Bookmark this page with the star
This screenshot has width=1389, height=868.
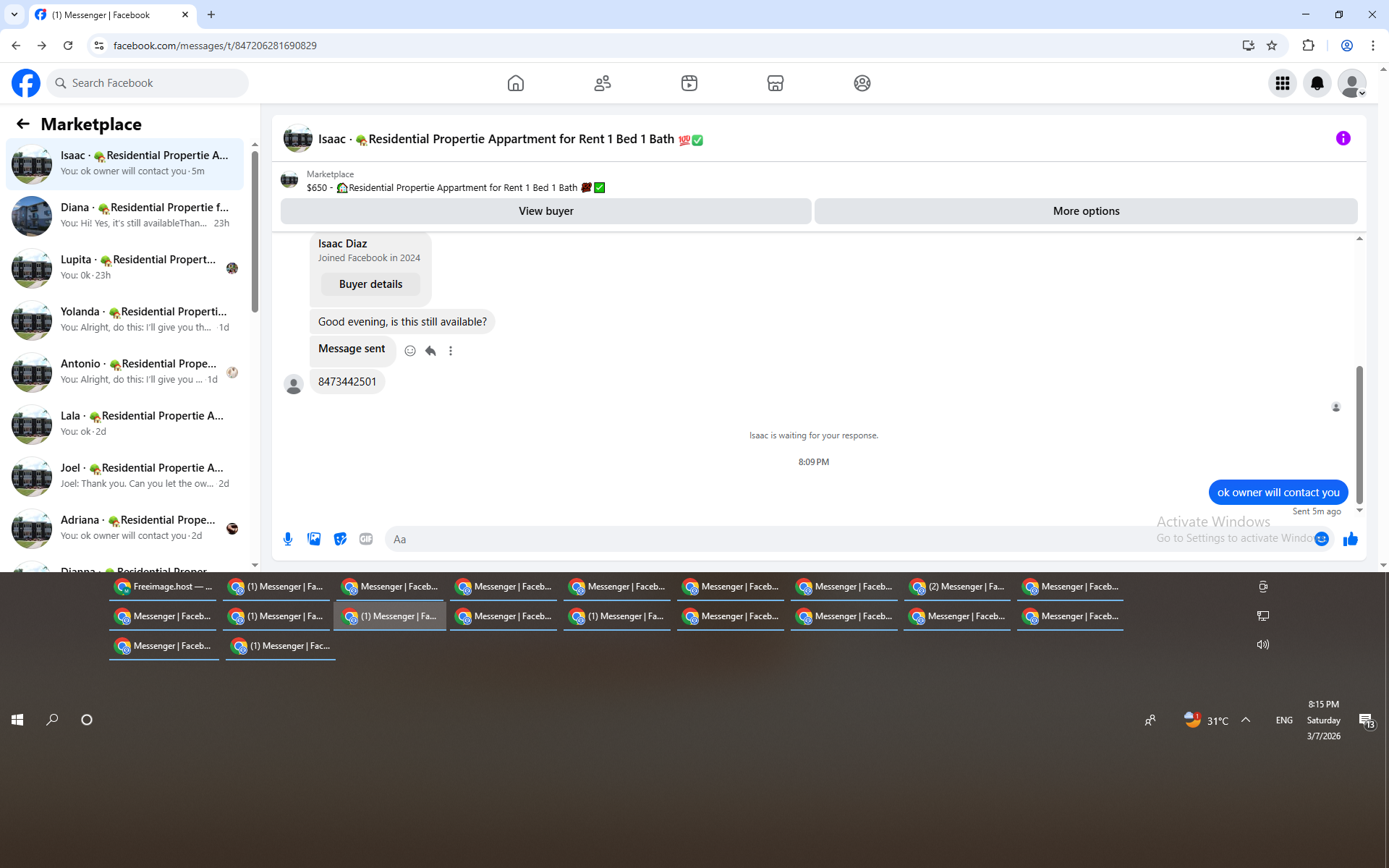[x=1272, y=46]
